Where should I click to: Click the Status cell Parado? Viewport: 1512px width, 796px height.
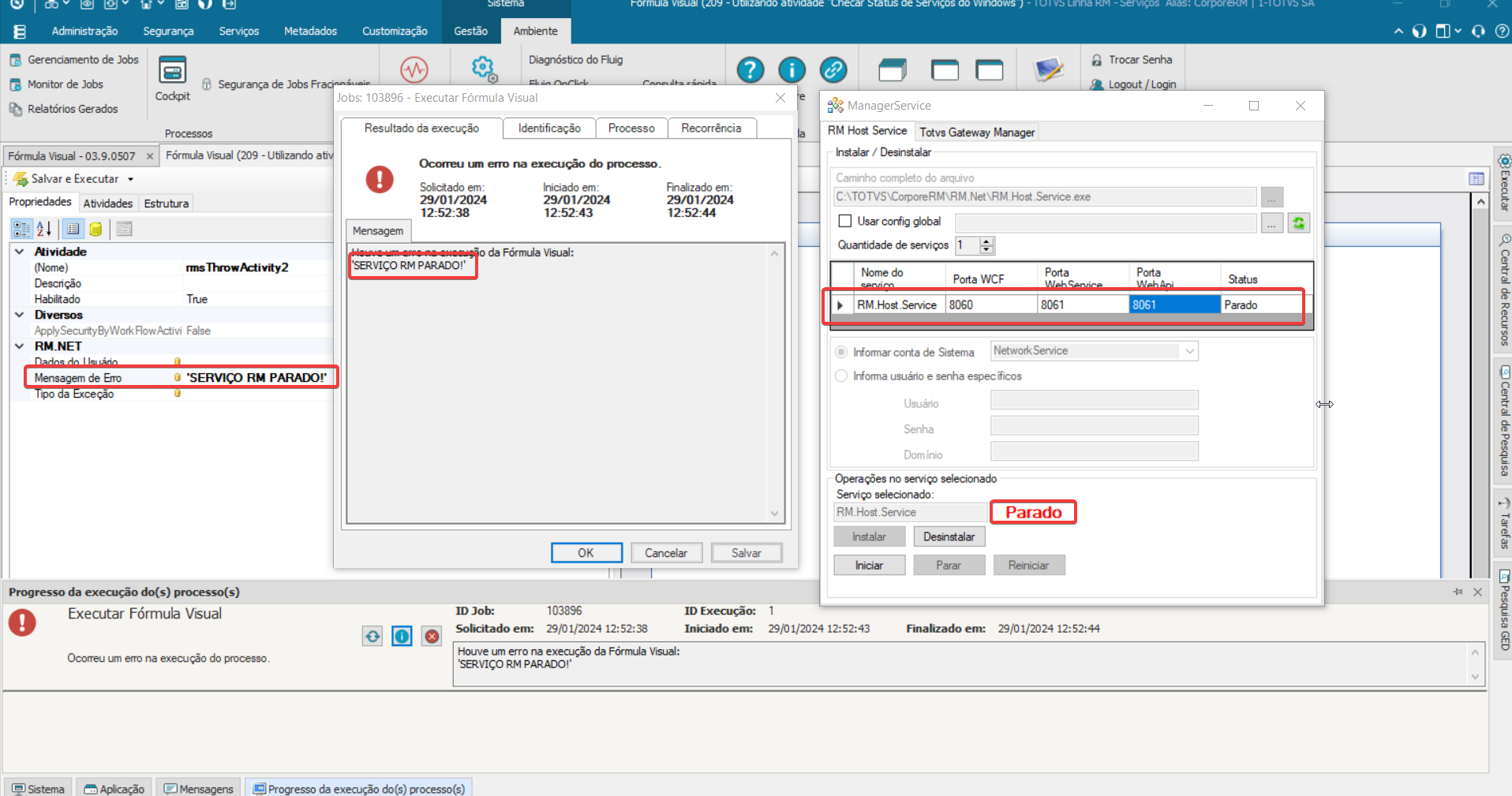[1261, 305]
